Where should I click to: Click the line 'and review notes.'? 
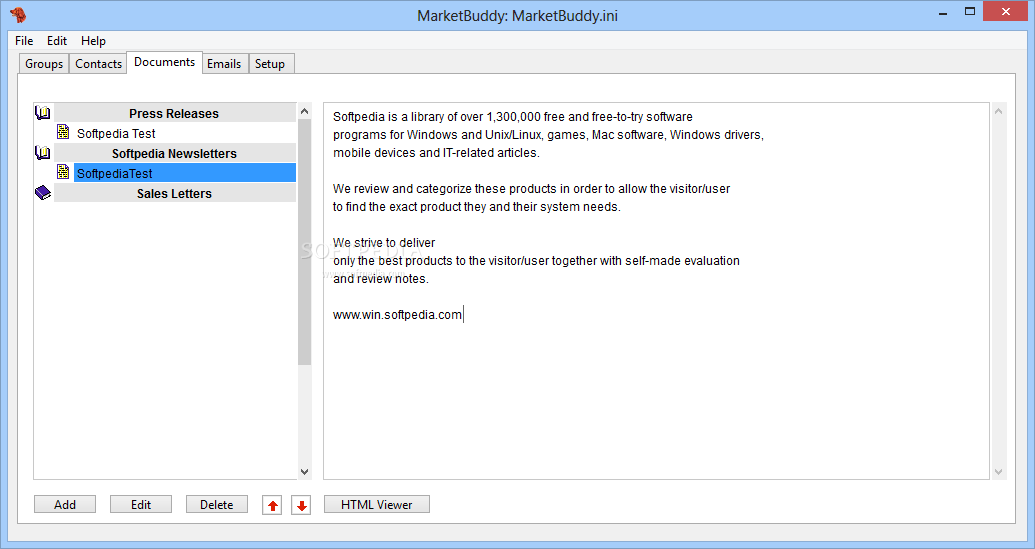click(x=381, y=278)
